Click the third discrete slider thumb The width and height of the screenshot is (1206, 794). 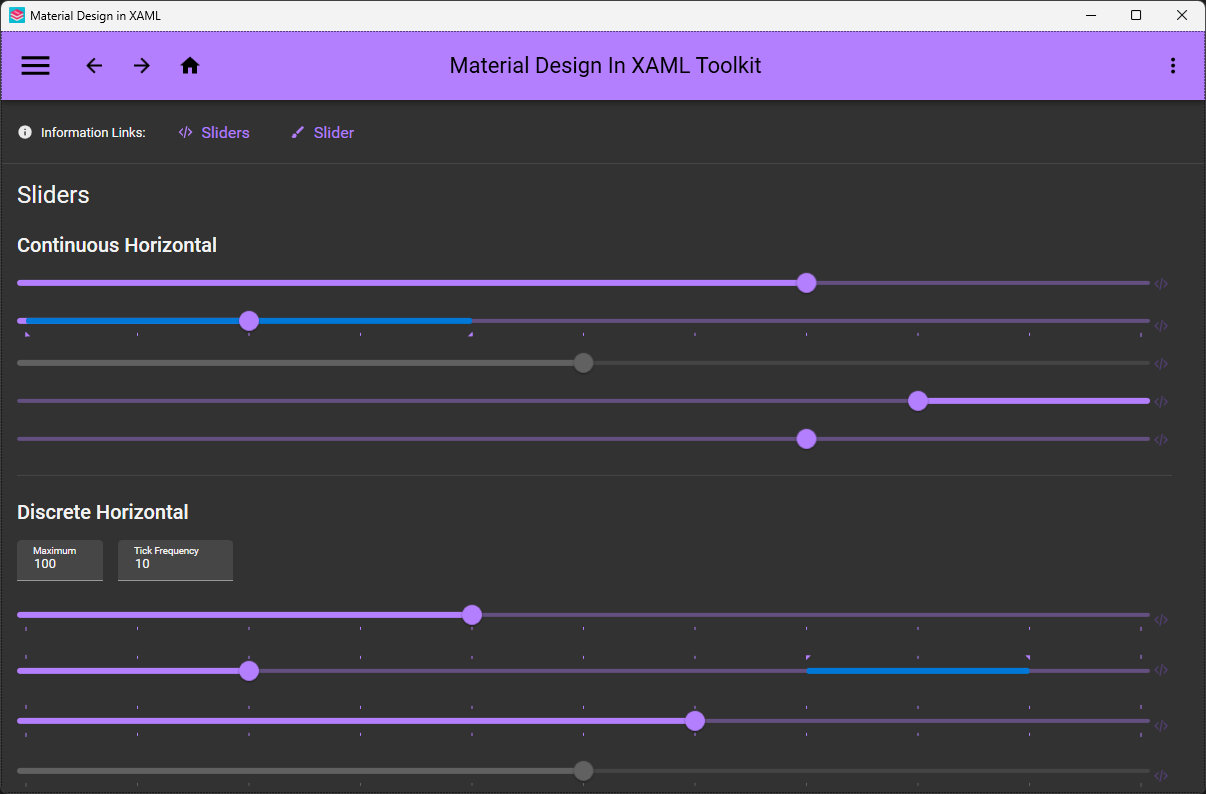coord(695,721)
